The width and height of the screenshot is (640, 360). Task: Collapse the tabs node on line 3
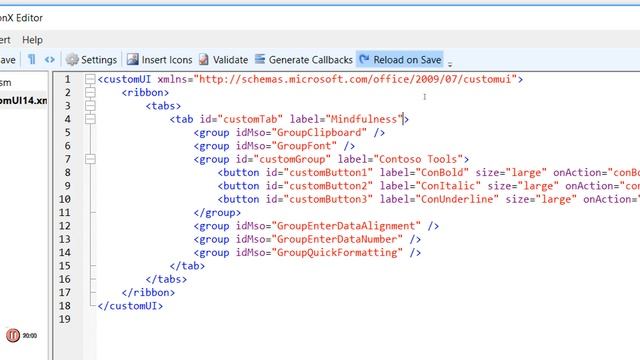click(x=90, y=106)
